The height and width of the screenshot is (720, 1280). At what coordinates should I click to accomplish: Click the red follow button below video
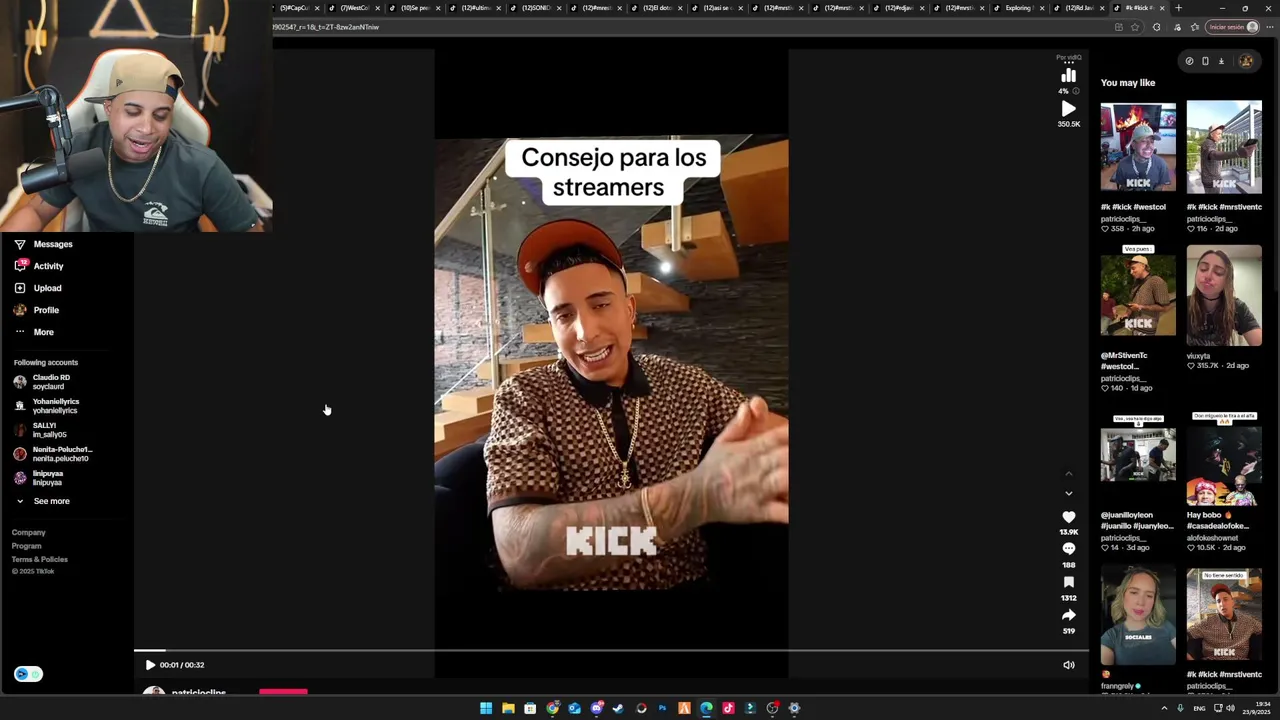(283, 691)
